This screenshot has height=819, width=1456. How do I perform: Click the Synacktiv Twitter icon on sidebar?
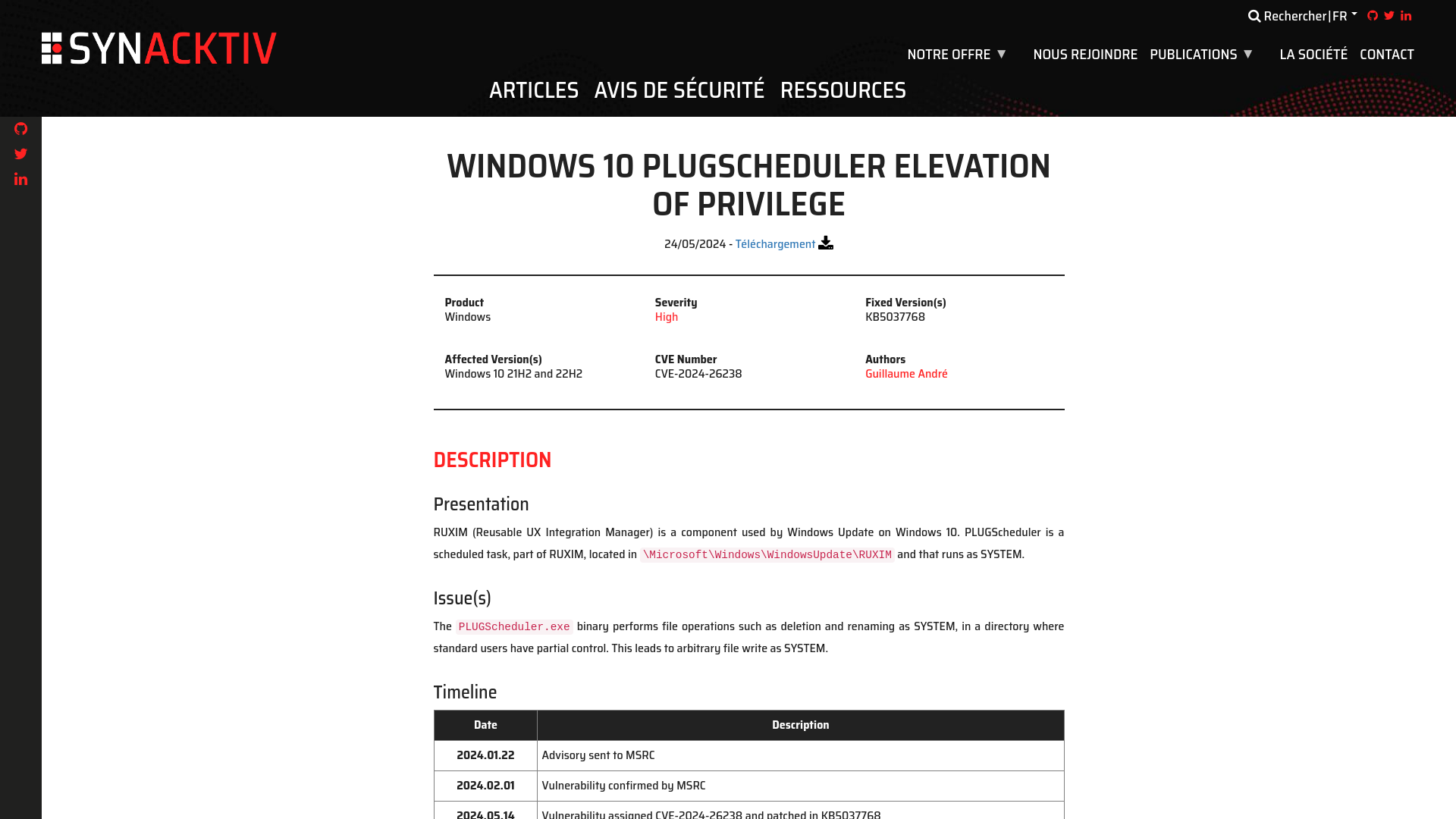[20, 154]
